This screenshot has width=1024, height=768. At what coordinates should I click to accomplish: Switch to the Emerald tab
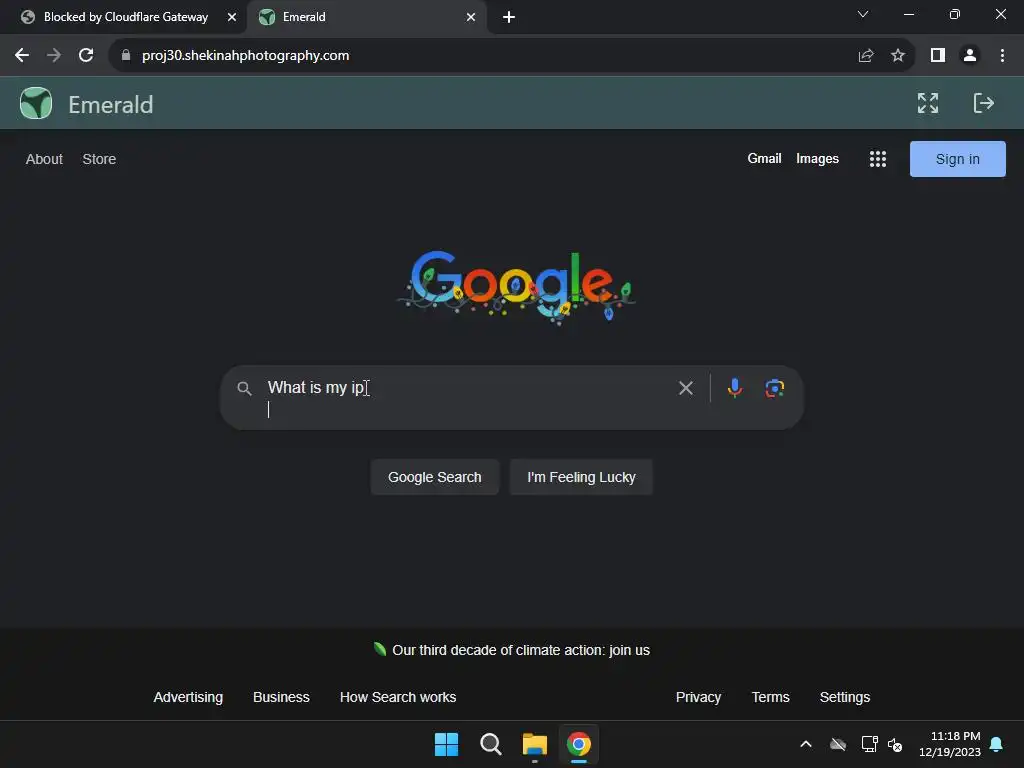(x=368, y=17)
